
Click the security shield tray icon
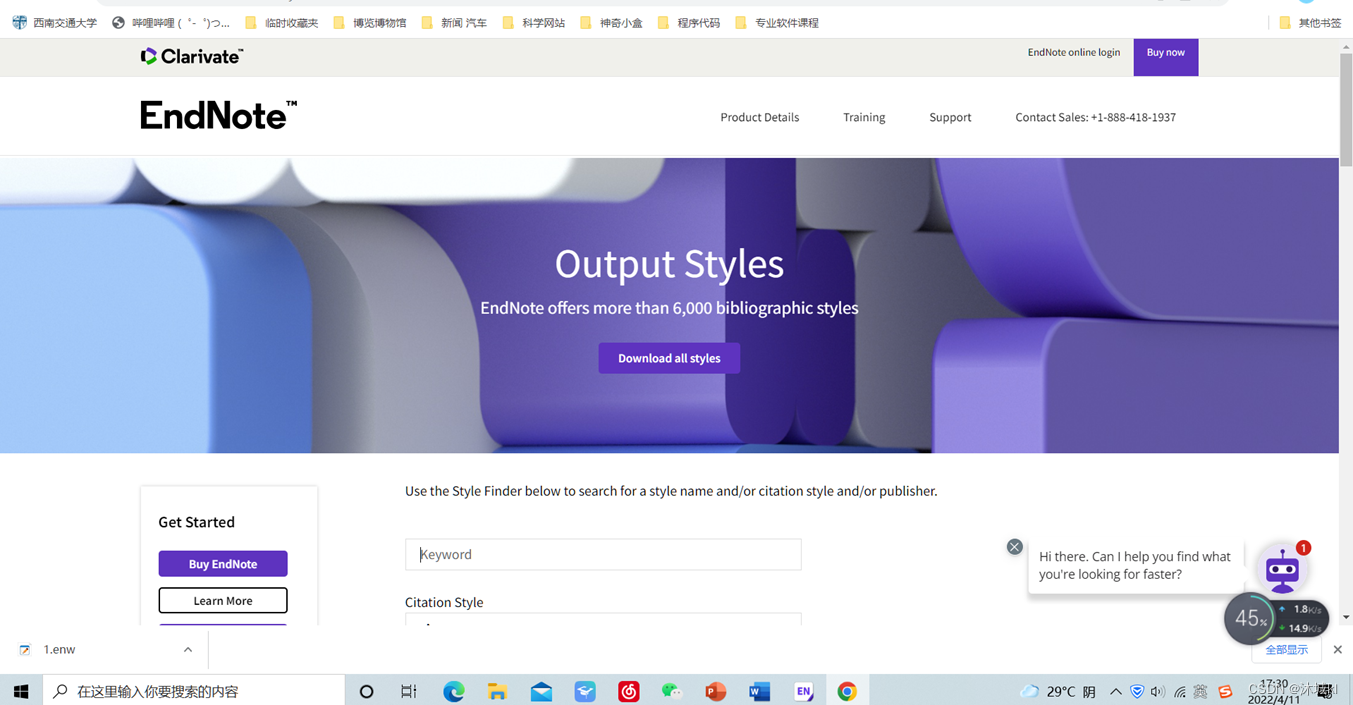pyautogui.click(x=1137, y=691)
